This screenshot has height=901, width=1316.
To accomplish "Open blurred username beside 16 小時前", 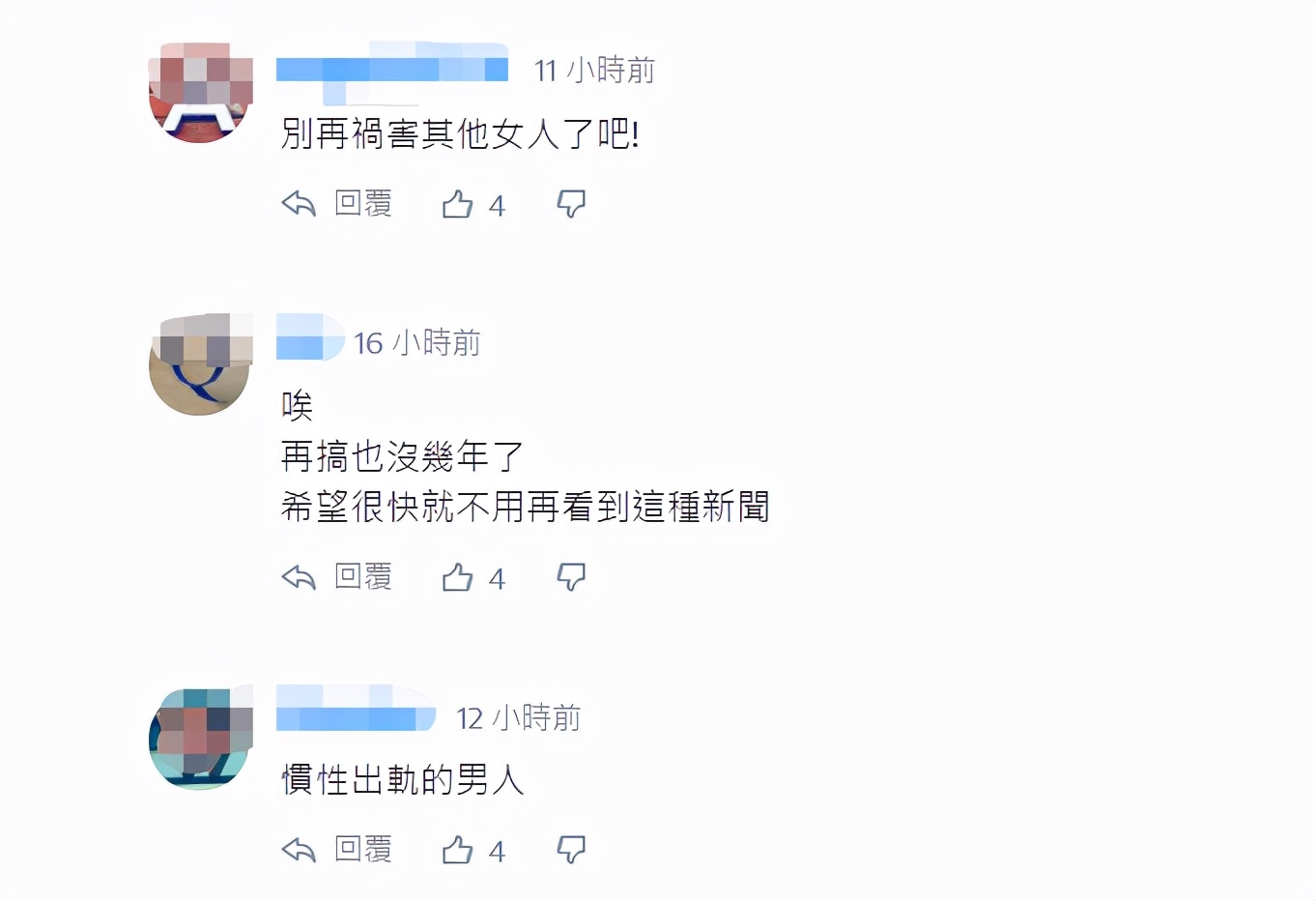I will (x=310, y=337).
